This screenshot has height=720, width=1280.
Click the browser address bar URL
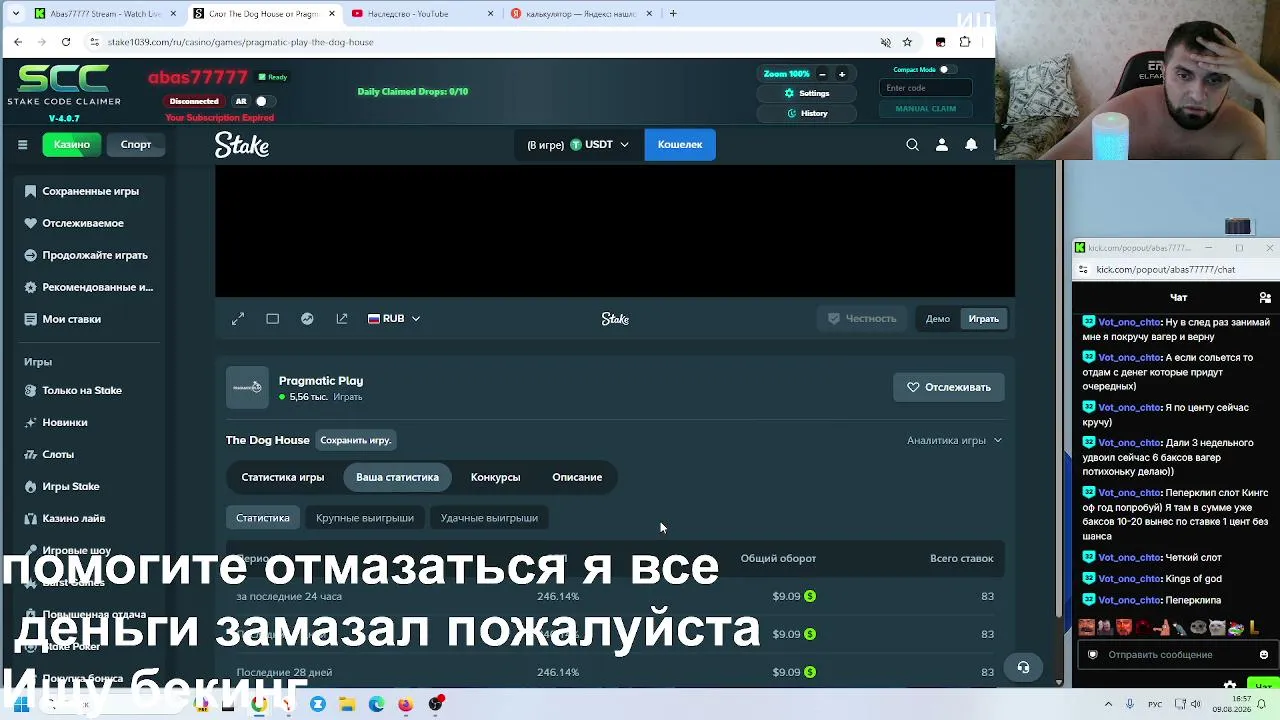(x=240, y=42)
